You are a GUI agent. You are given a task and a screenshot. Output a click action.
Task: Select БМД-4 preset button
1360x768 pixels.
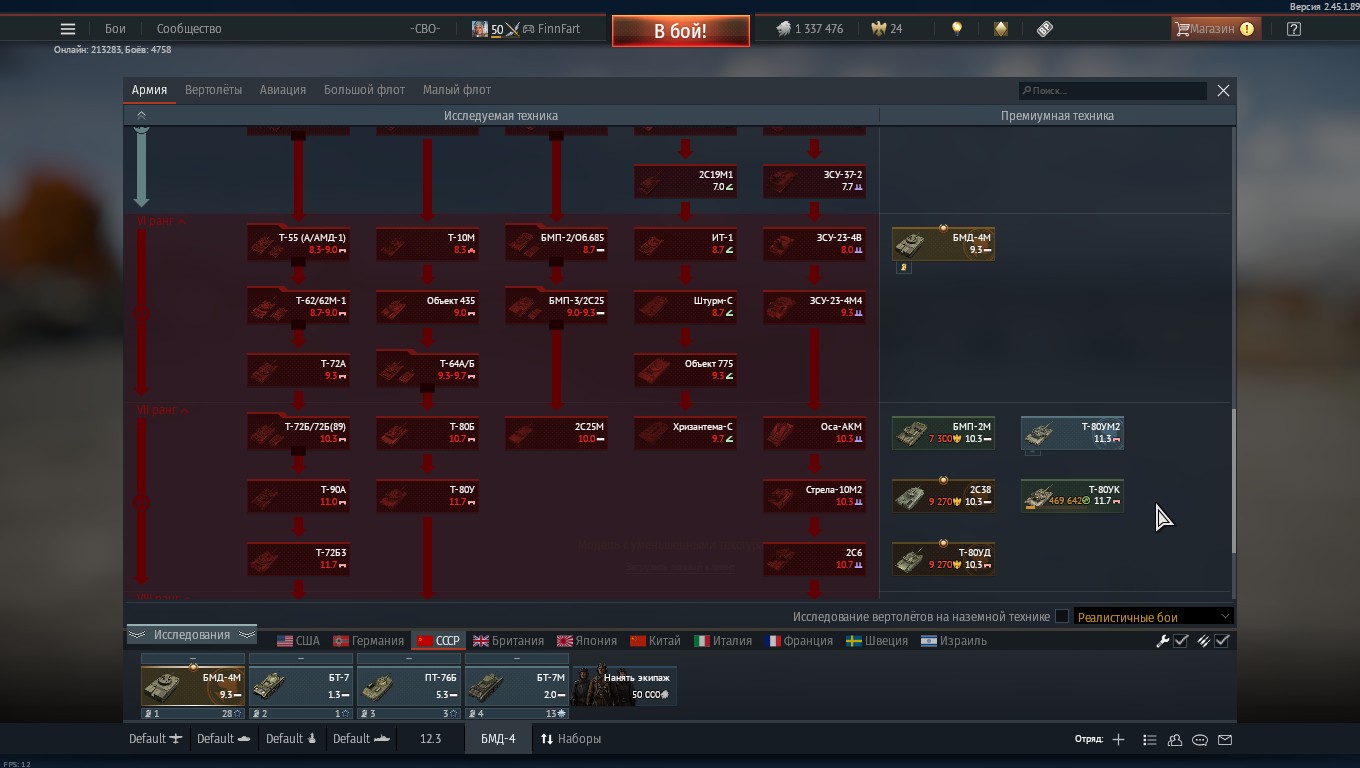[x=498, y=739]
